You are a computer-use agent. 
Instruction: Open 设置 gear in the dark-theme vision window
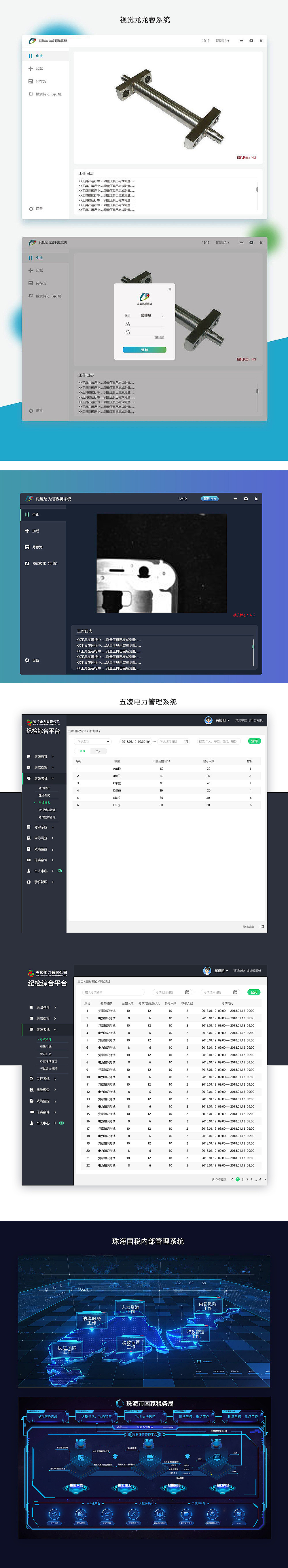27,660
